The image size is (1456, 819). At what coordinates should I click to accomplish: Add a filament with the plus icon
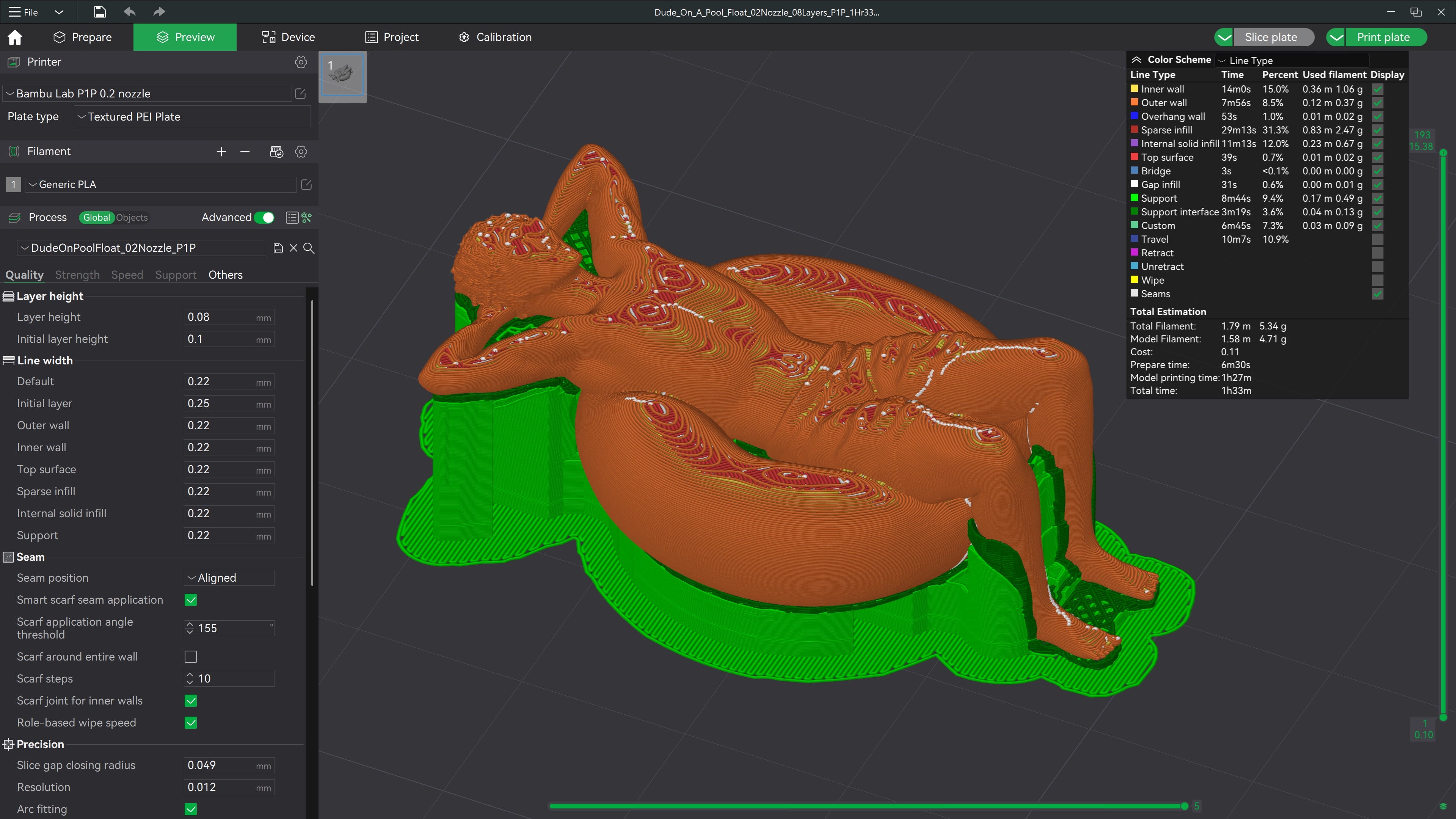point(221,152)
